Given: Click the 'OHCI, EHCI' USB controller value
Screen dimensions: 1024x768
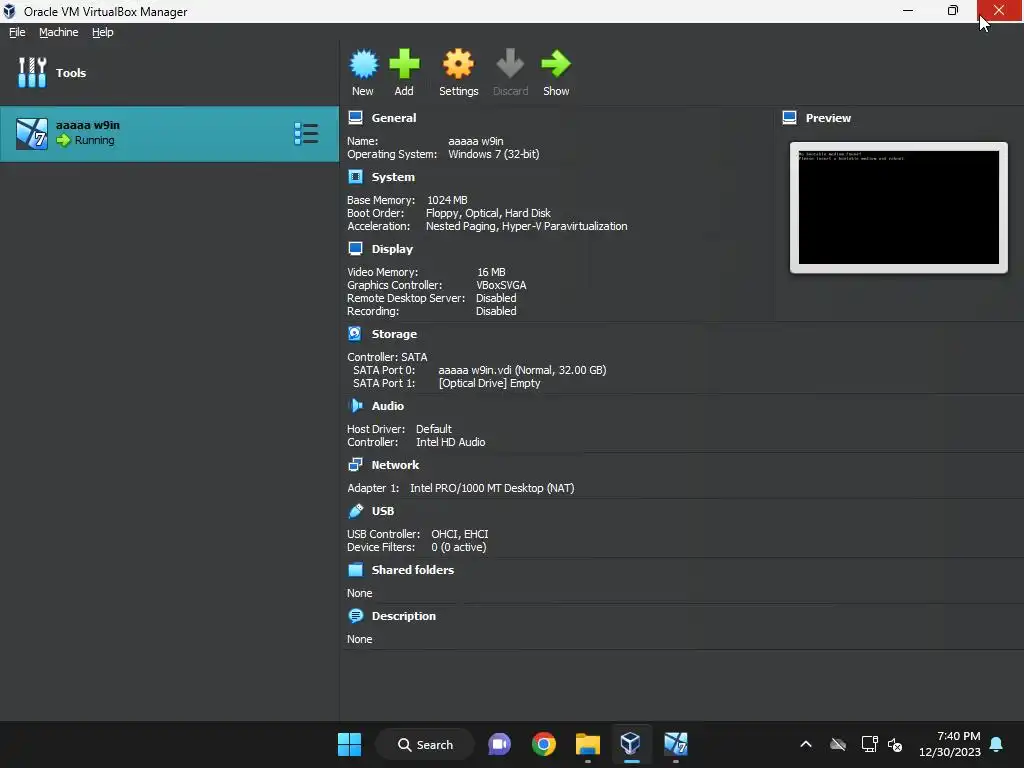Looking at the screenshot, I should [460, 534].
